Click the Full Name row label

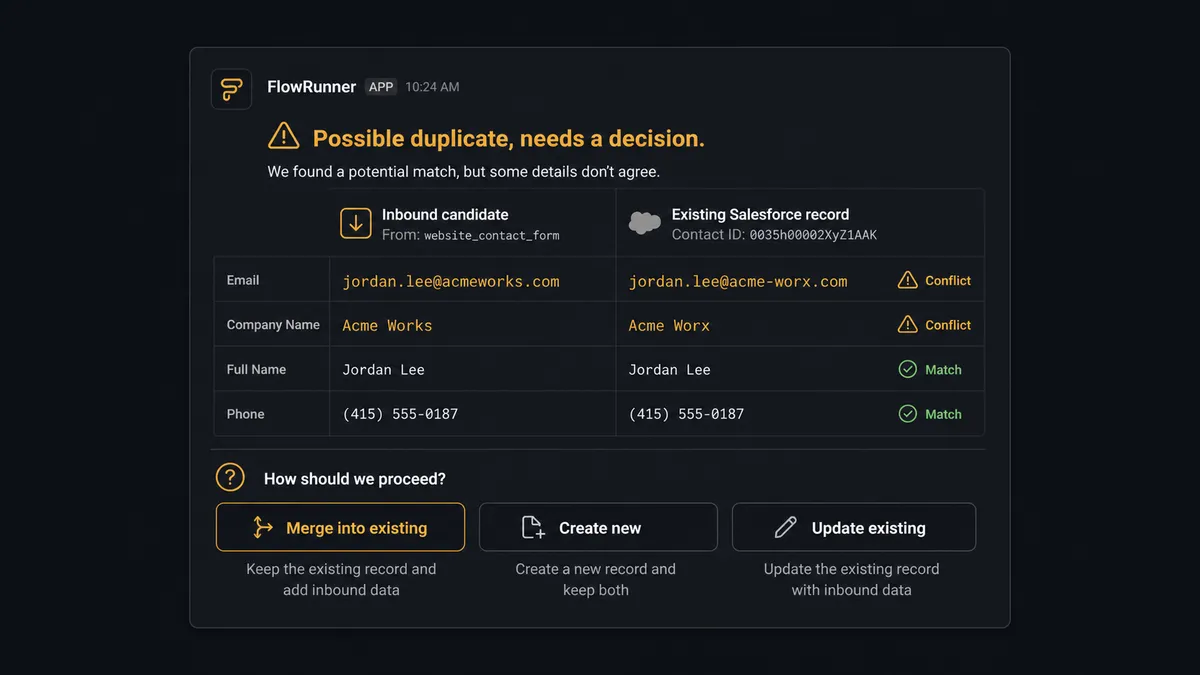pyautogui.click(x=256, y=369)
